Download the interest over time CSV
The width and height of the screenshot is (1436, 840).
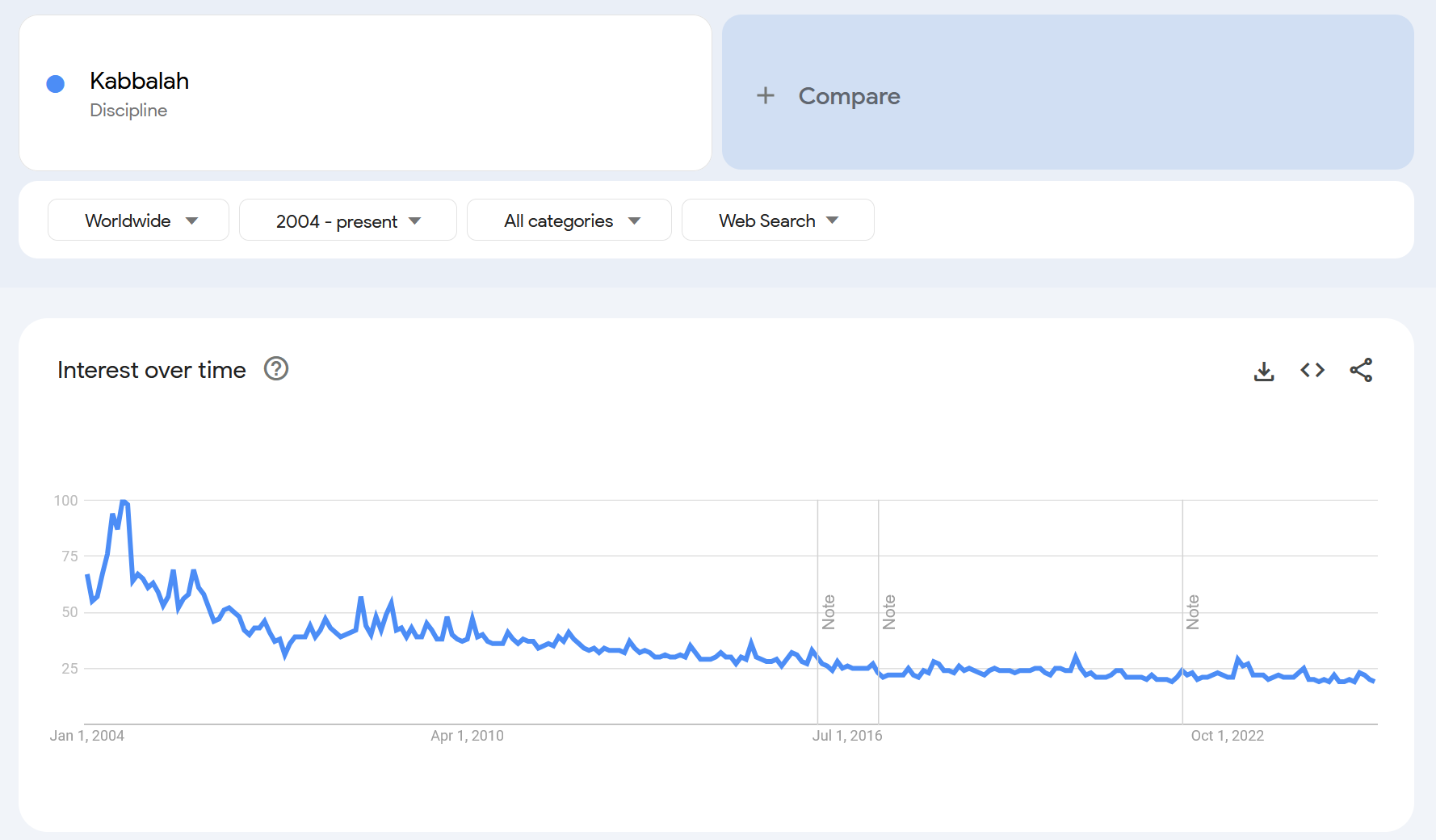(x=1264, y=371)
